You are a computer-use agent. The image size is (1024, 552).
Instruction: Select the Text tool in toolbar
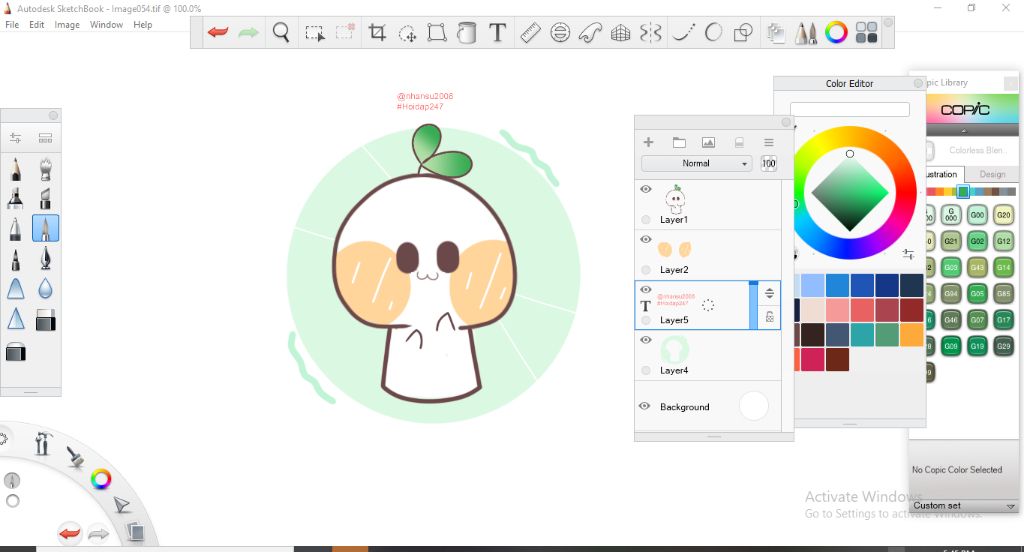tap(497, 33)
